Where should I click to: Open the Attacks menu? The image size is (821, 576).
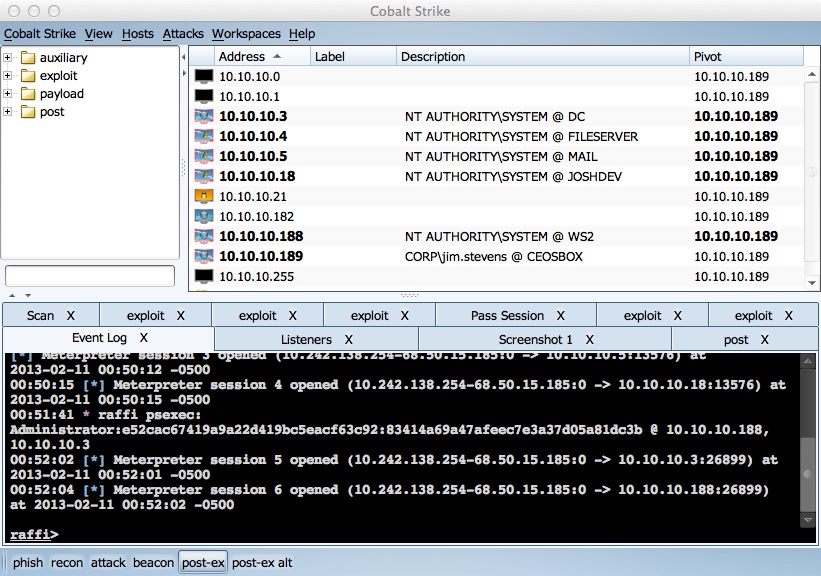click(183, 34)
